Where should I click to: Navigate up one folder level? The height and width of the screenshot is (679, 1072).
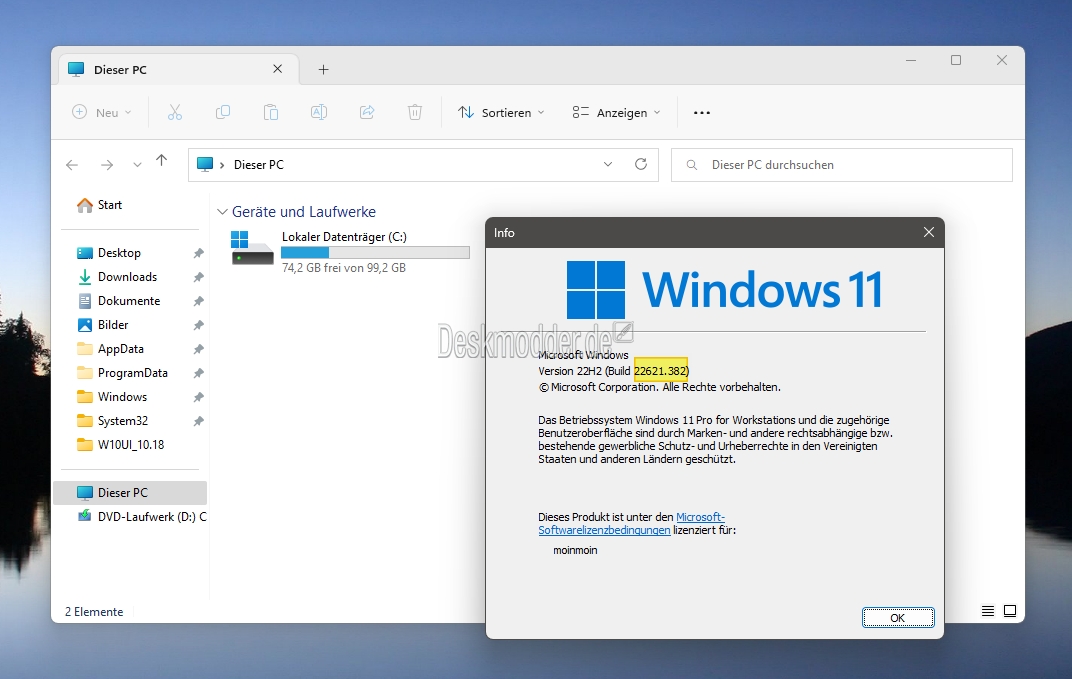pyautogui.click(x=161, y=161)
